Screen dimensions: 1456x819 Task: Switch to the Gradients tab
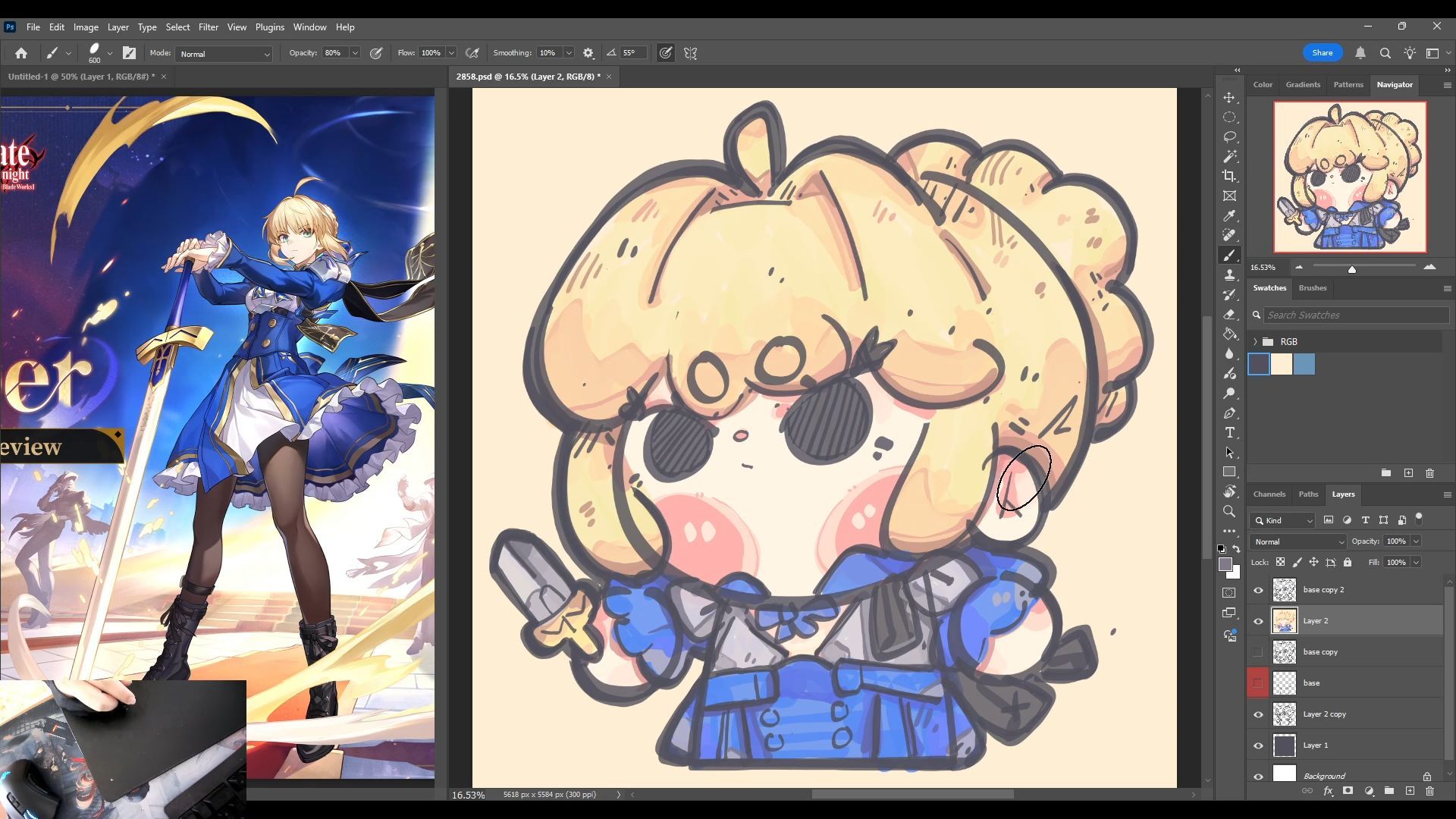[1303, 85]
